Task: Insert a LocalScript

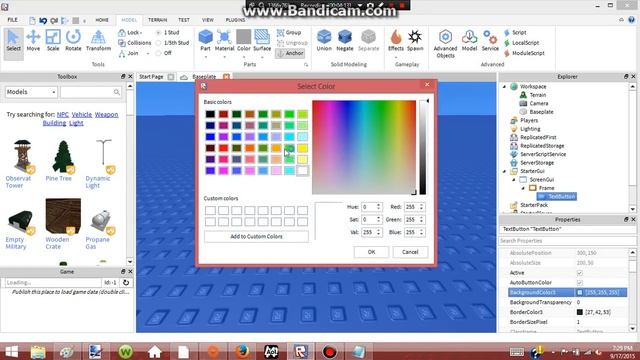Action: coord(522,42)
